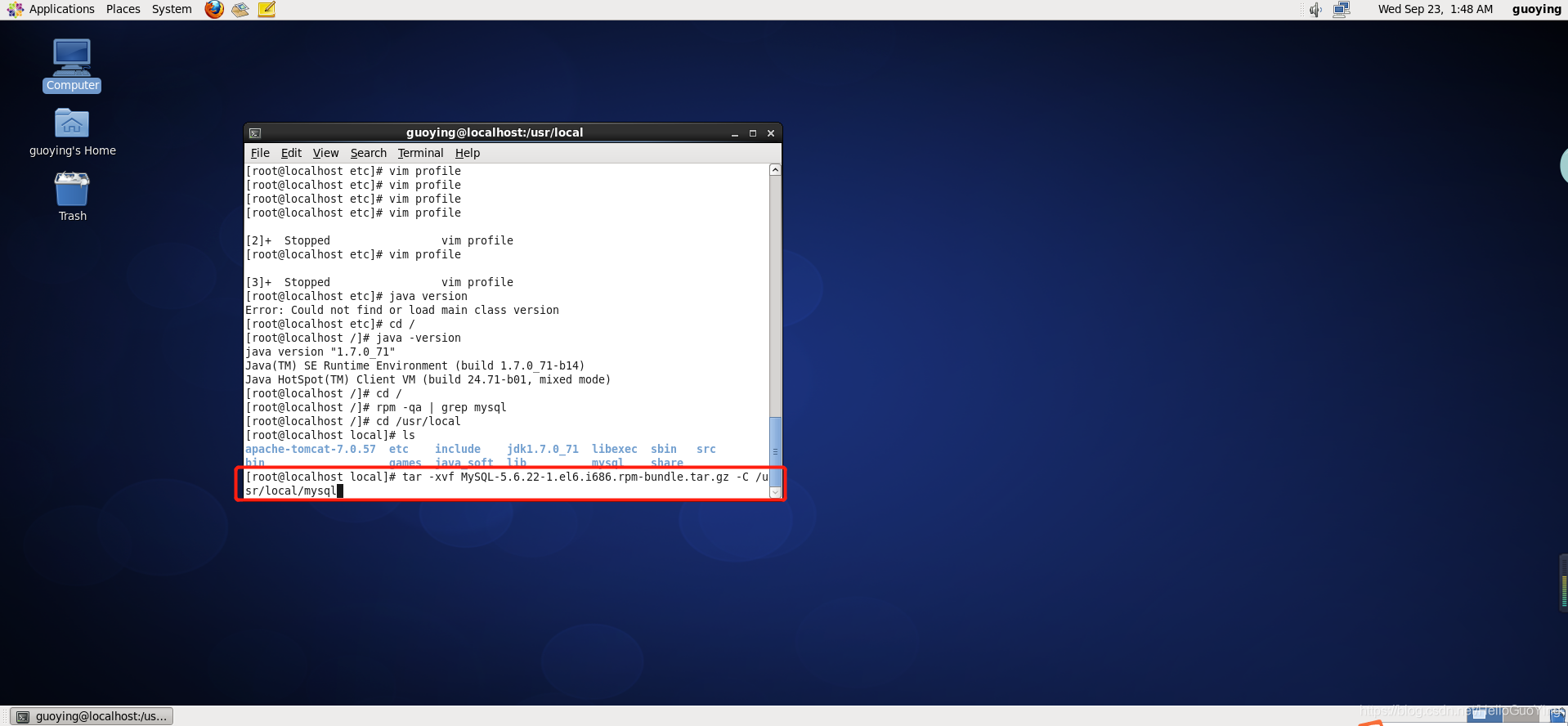Click the 'rpm -qa | grep mysql' command
The image size is (1568, 726).
point(441,407)
